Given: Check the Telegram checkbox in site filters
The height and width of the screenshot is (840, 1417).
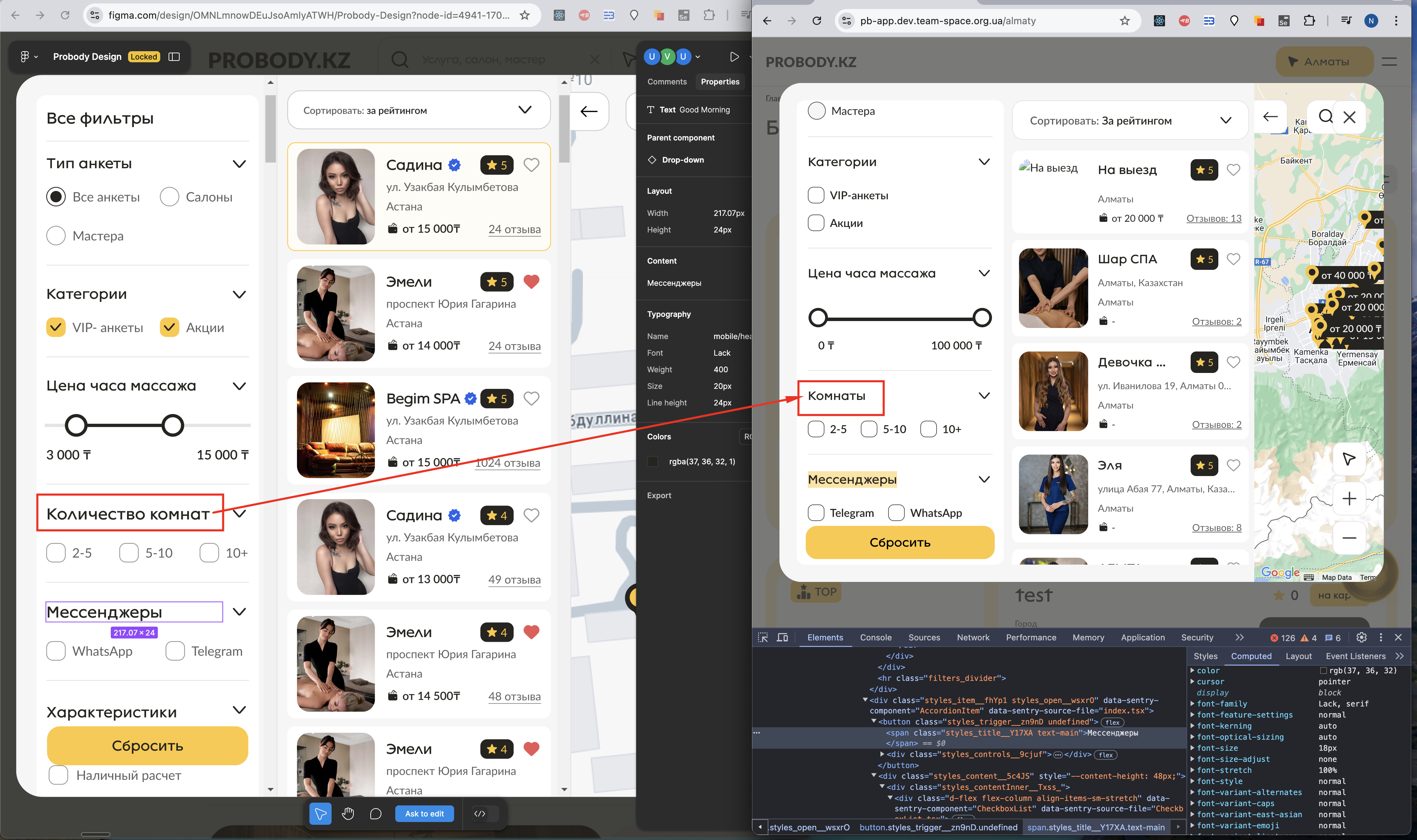Looking at the screenshot, I should pos(816,513).
